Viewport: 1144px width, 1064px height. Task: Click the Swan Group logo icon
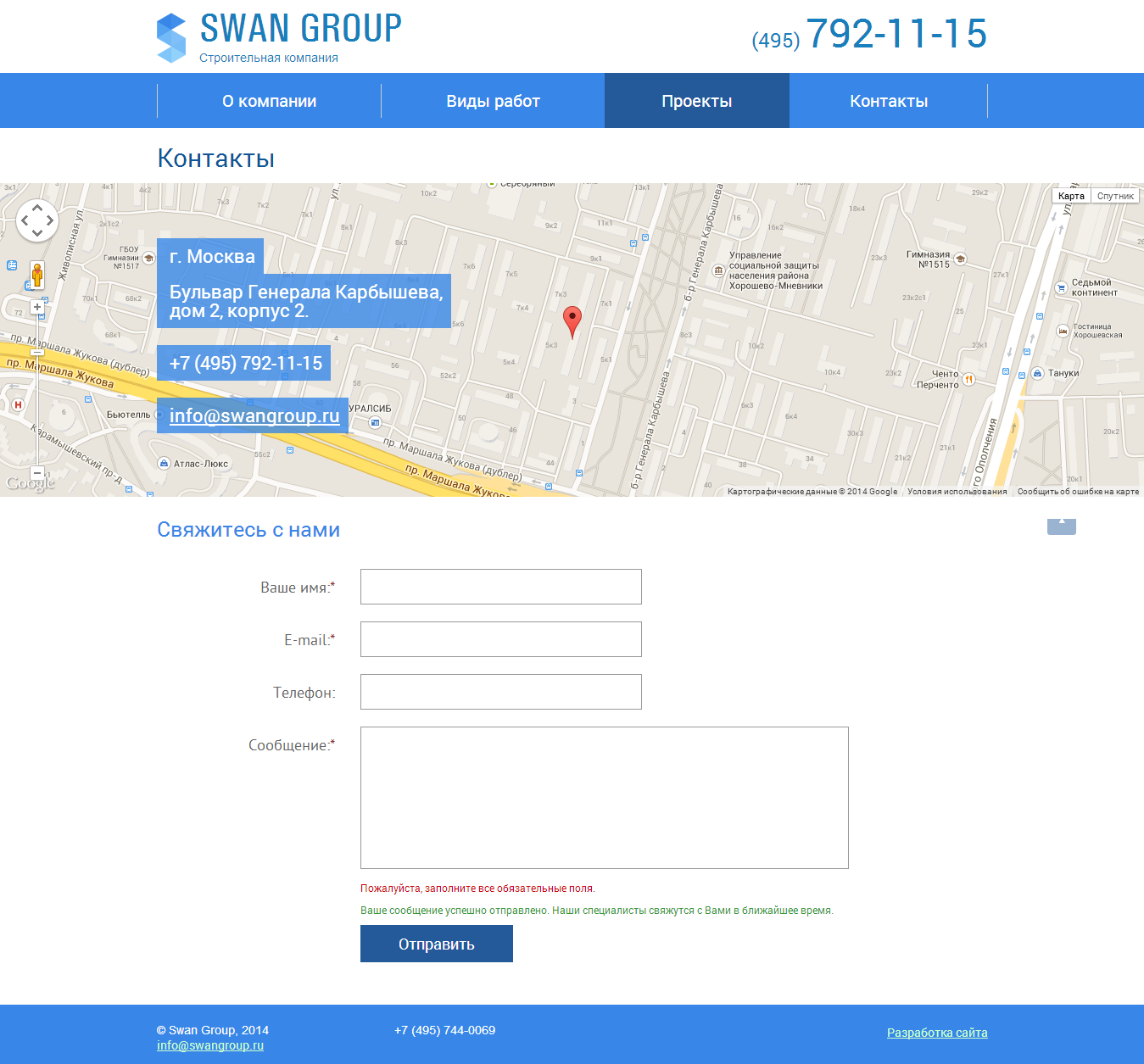(171, 38)
